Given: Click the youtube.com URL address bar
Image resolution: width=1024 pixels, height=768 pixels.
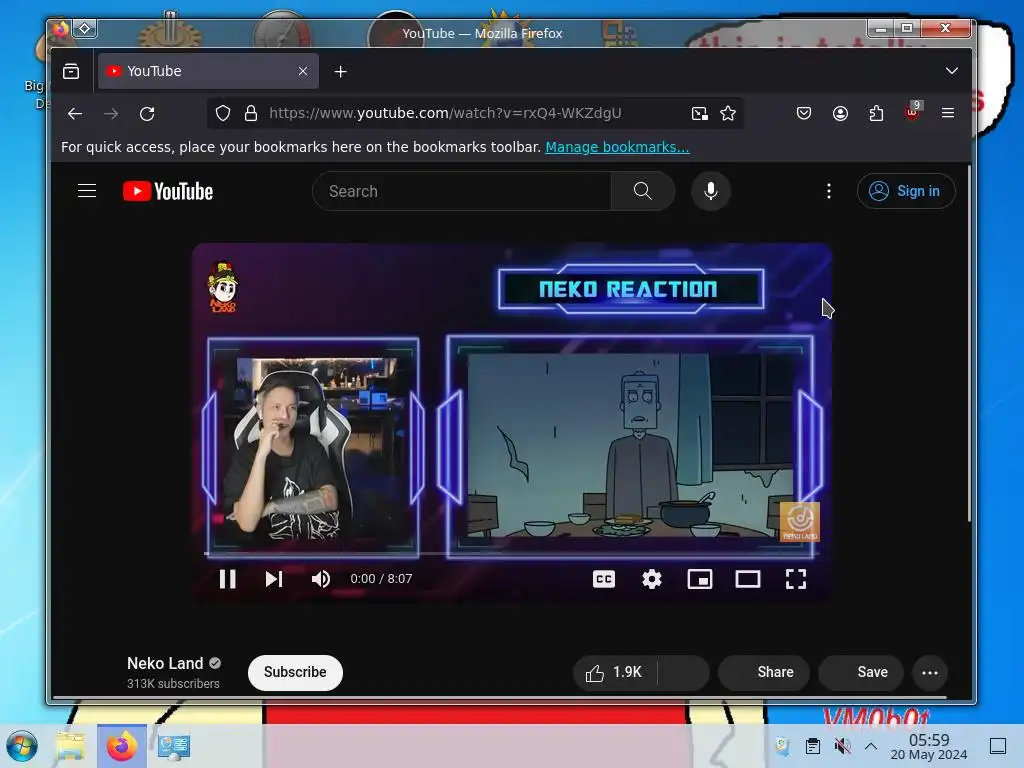Looking at the screenshot, I should coord(445,113).
